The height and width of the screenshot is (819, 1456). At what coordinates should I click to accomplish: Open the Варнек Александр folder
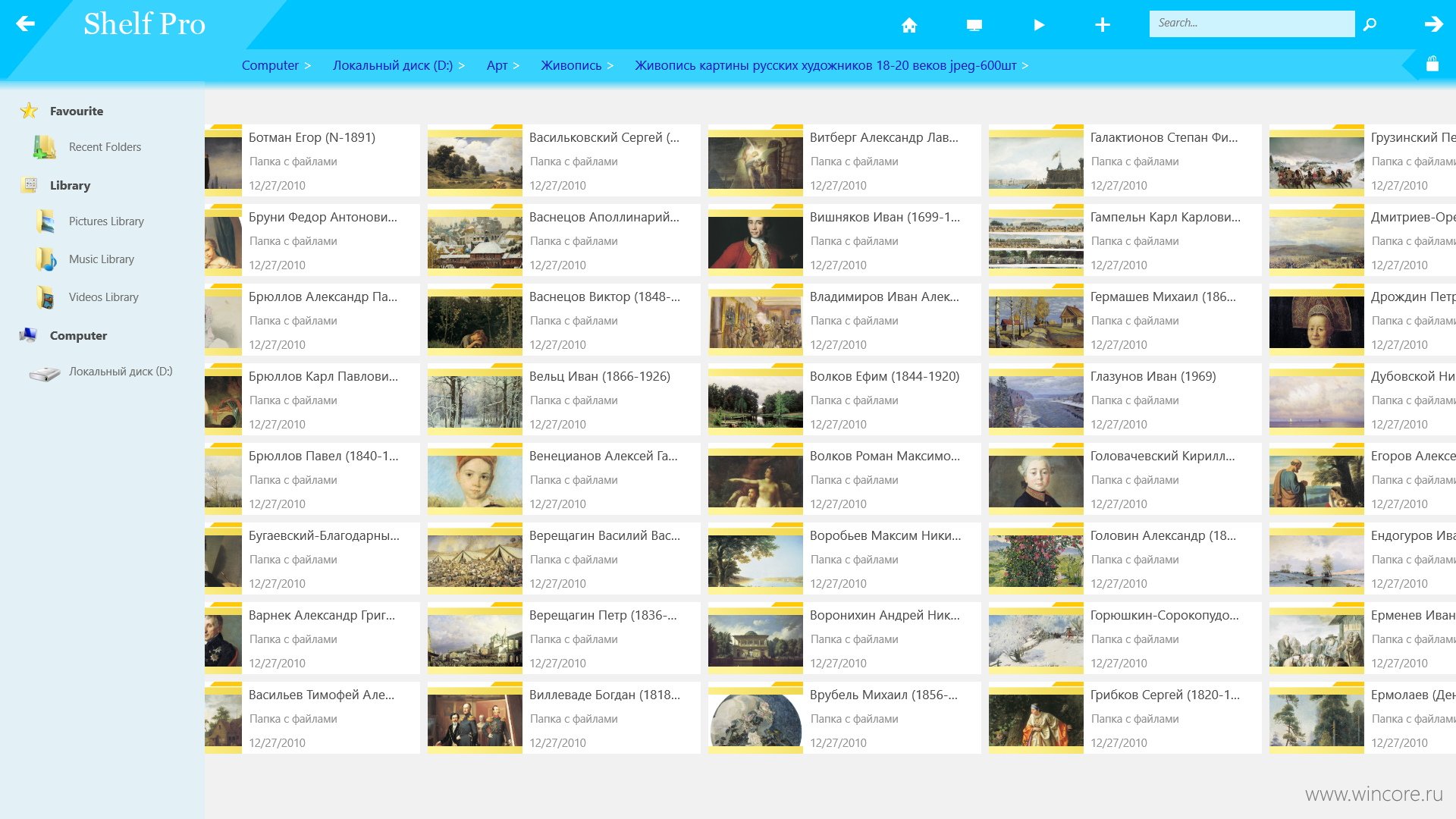(312, 638)
